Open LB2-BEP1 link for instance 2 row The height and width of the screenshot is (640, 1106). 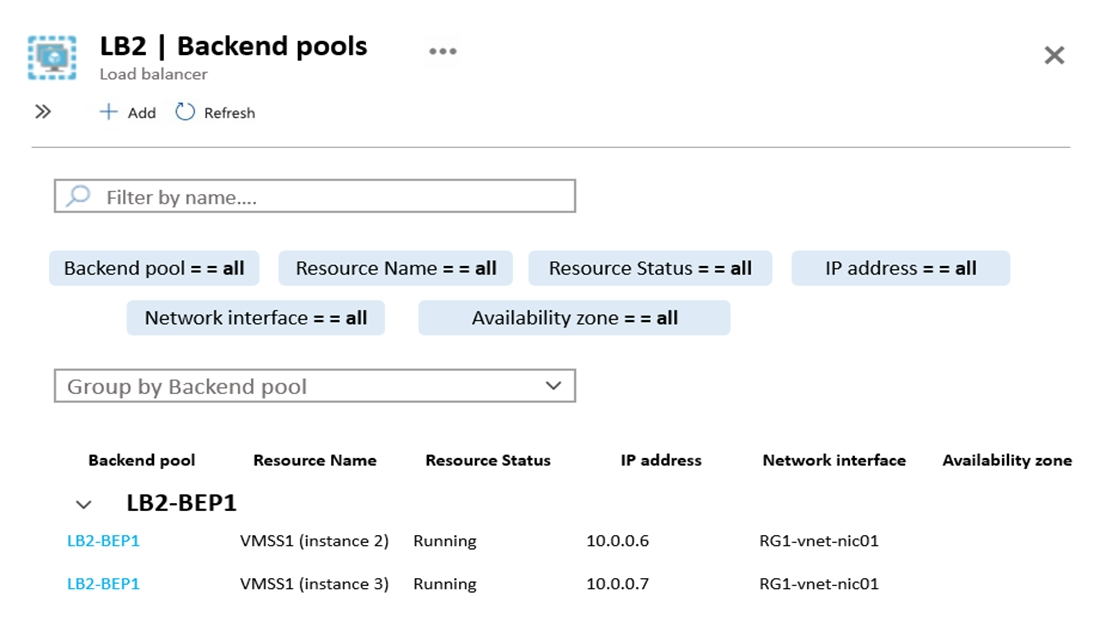[x=103, y=541]
